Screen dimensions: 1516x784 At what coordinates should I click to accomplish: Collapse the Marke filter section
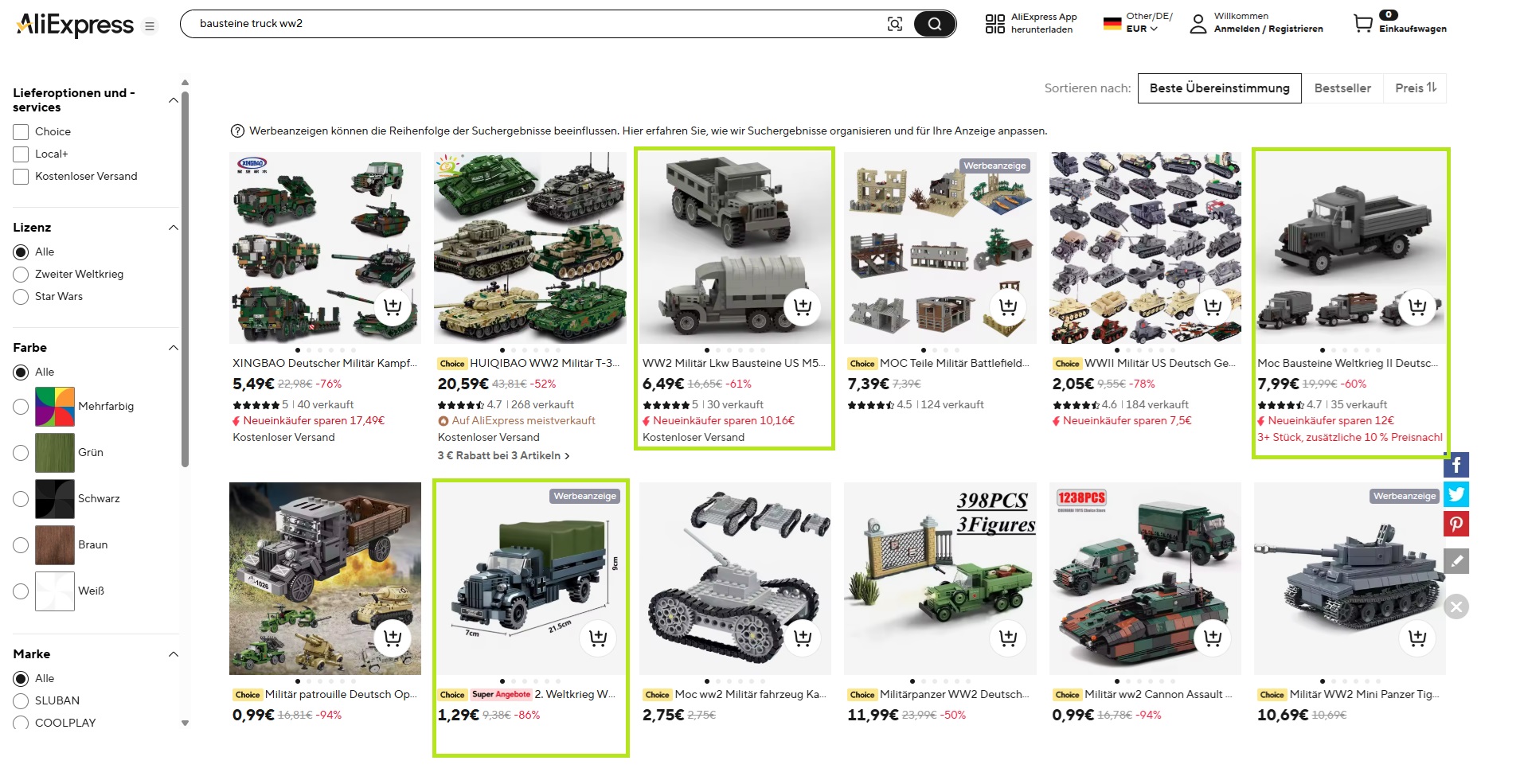coord(174,654)
